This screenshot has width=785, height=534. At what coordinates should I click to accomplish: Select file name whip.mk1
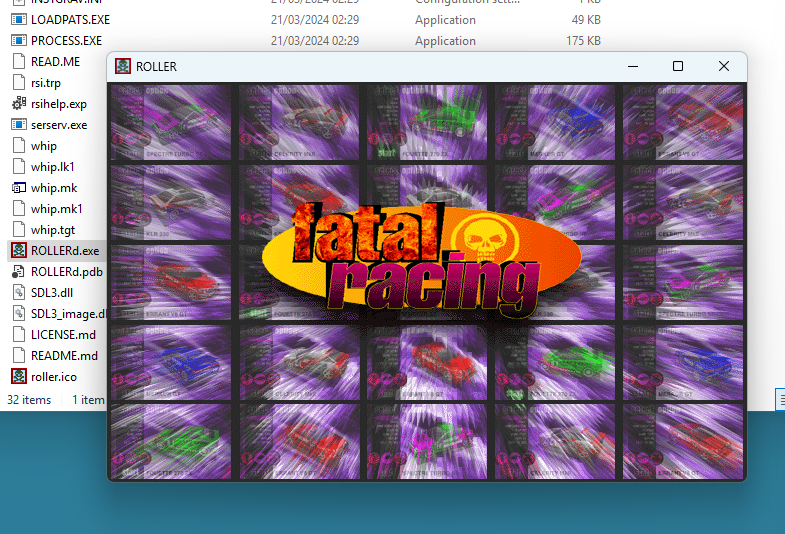point(57,209)
